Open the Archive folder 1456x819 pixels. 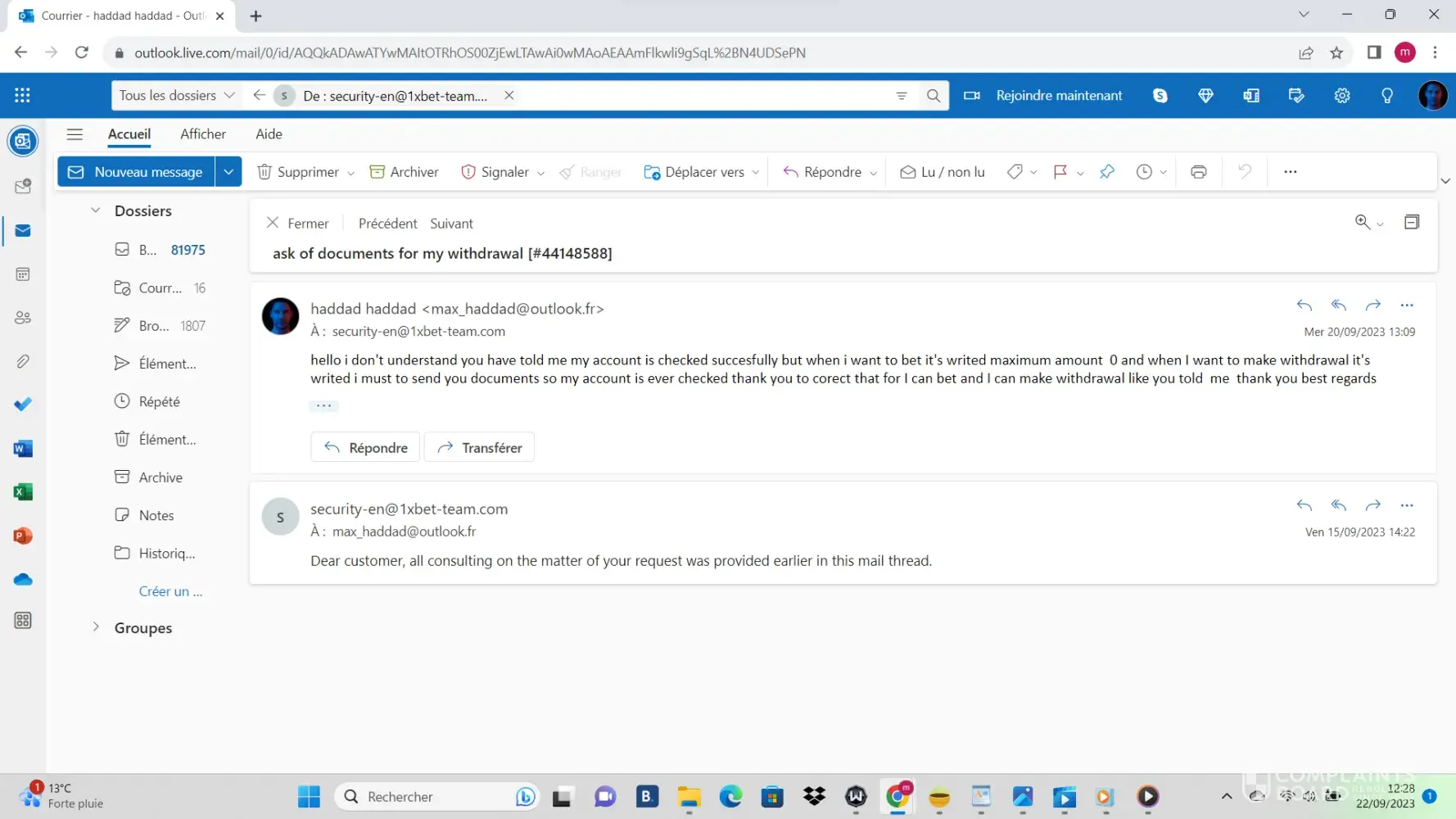(161, 477)
